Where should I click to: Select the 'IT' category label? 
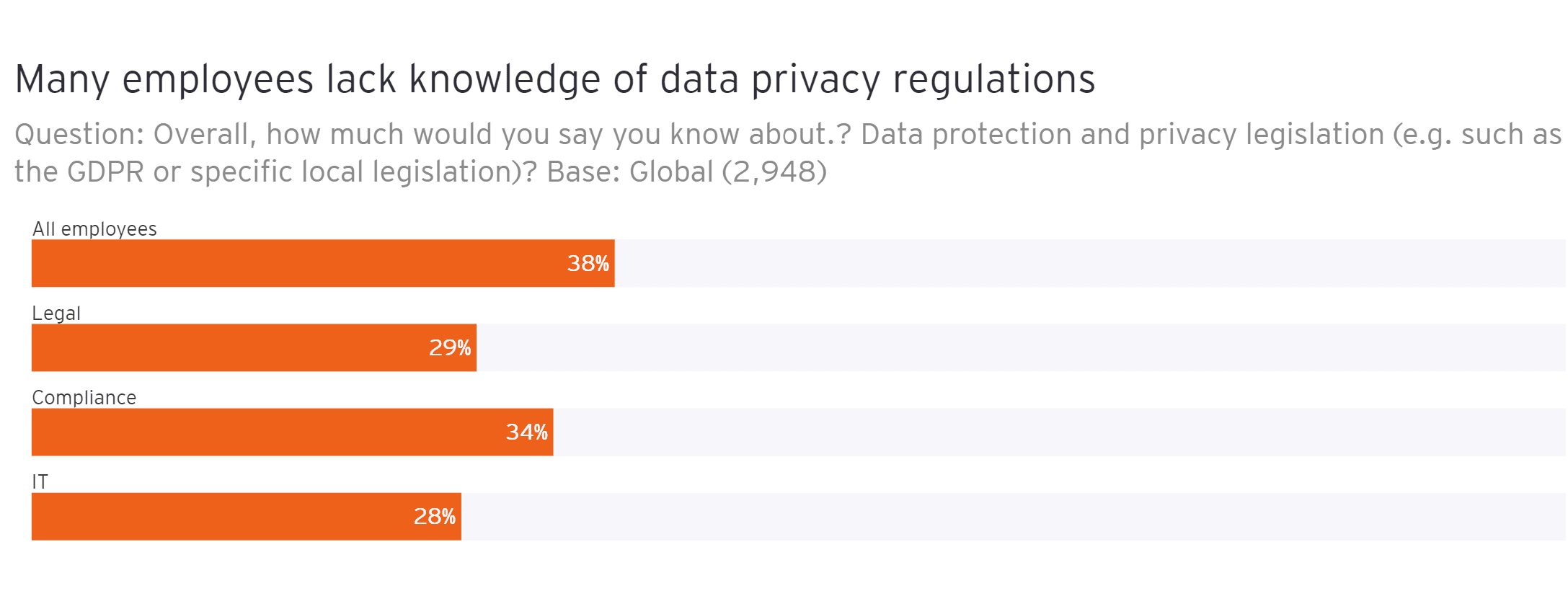(x=40, y=482)
